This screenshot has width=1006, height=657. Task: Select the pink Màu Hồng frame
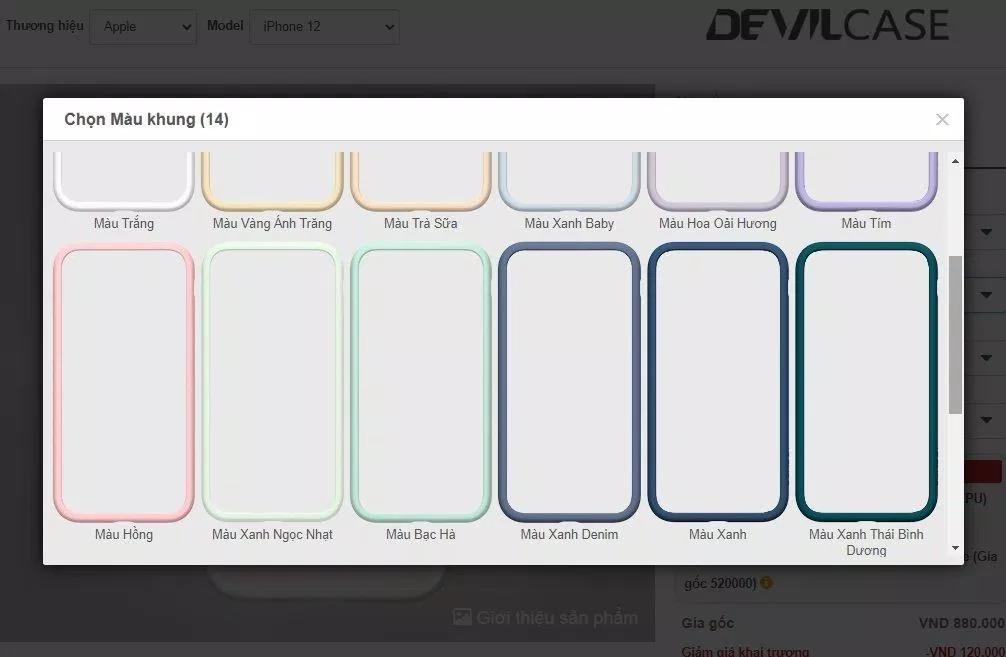pos(124,383)
